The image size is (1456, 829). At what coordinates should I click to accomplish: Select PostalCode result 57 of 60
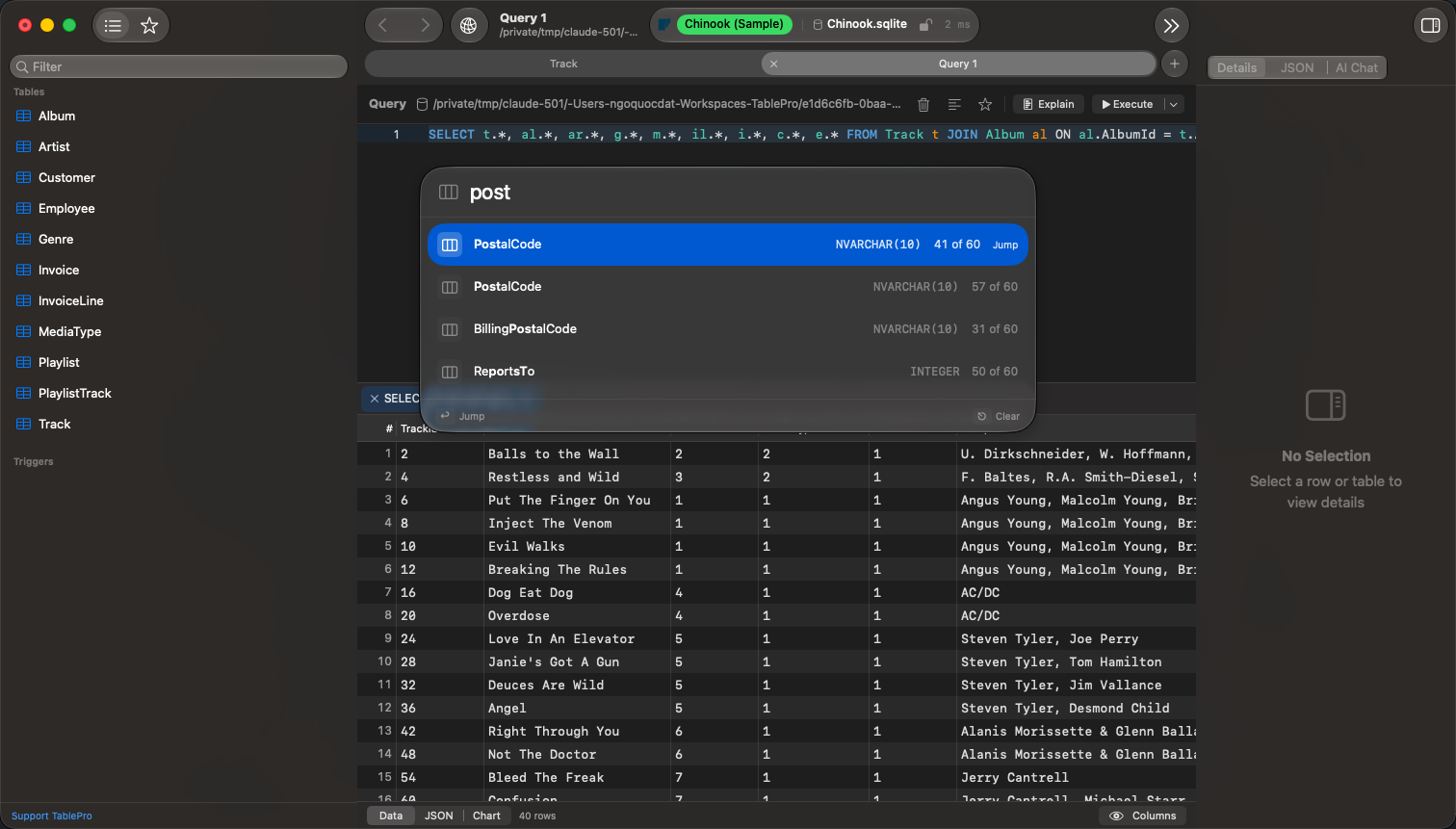[728, 287]
